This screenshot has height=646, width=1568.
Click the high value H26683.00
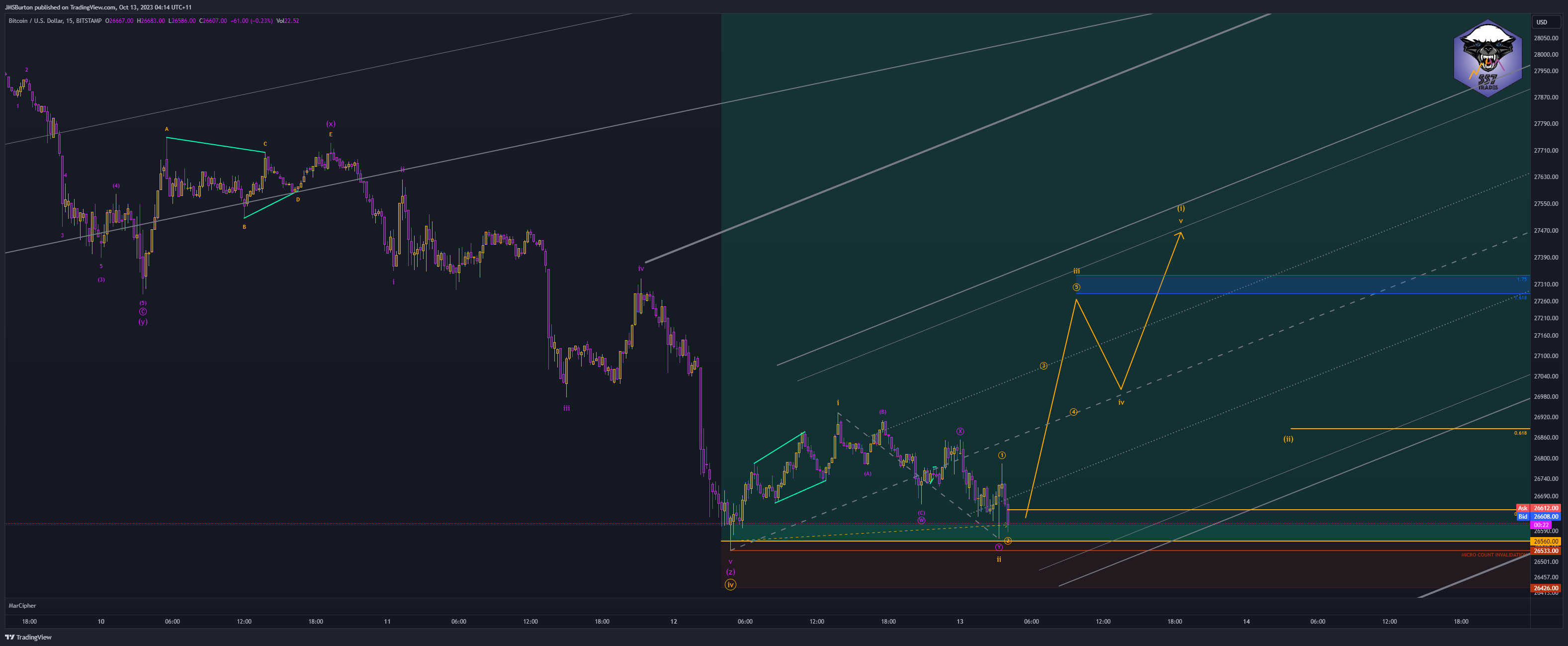[151, 21]
